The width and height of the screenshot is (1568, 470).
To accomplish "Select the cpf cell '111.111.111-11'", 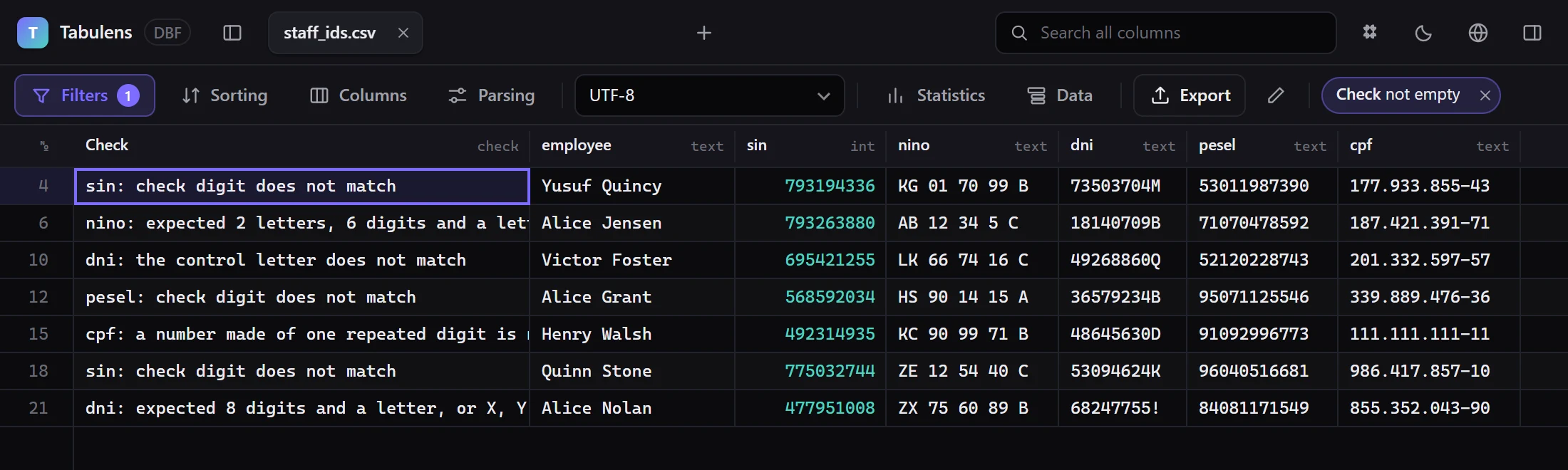I will pos(1429,334).
